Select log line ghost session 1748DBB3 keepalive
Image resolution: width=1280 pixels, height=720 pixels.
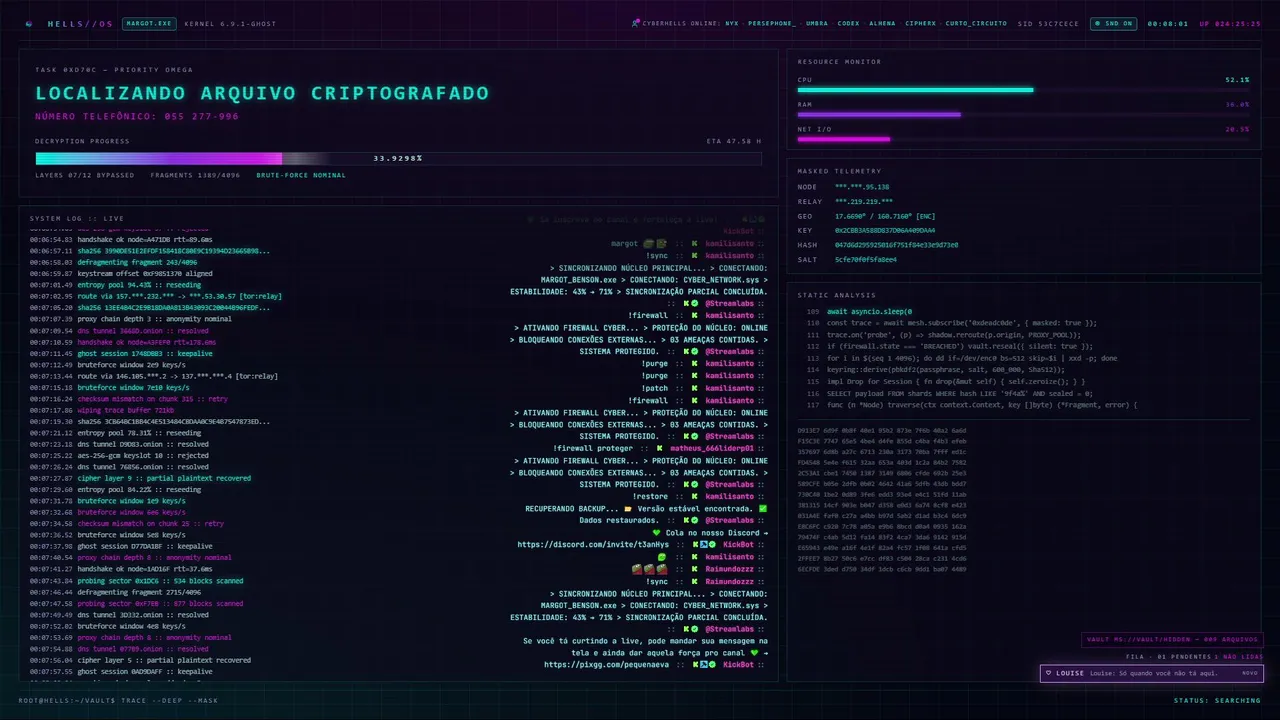pyautogui.click(x=122, y=353)
